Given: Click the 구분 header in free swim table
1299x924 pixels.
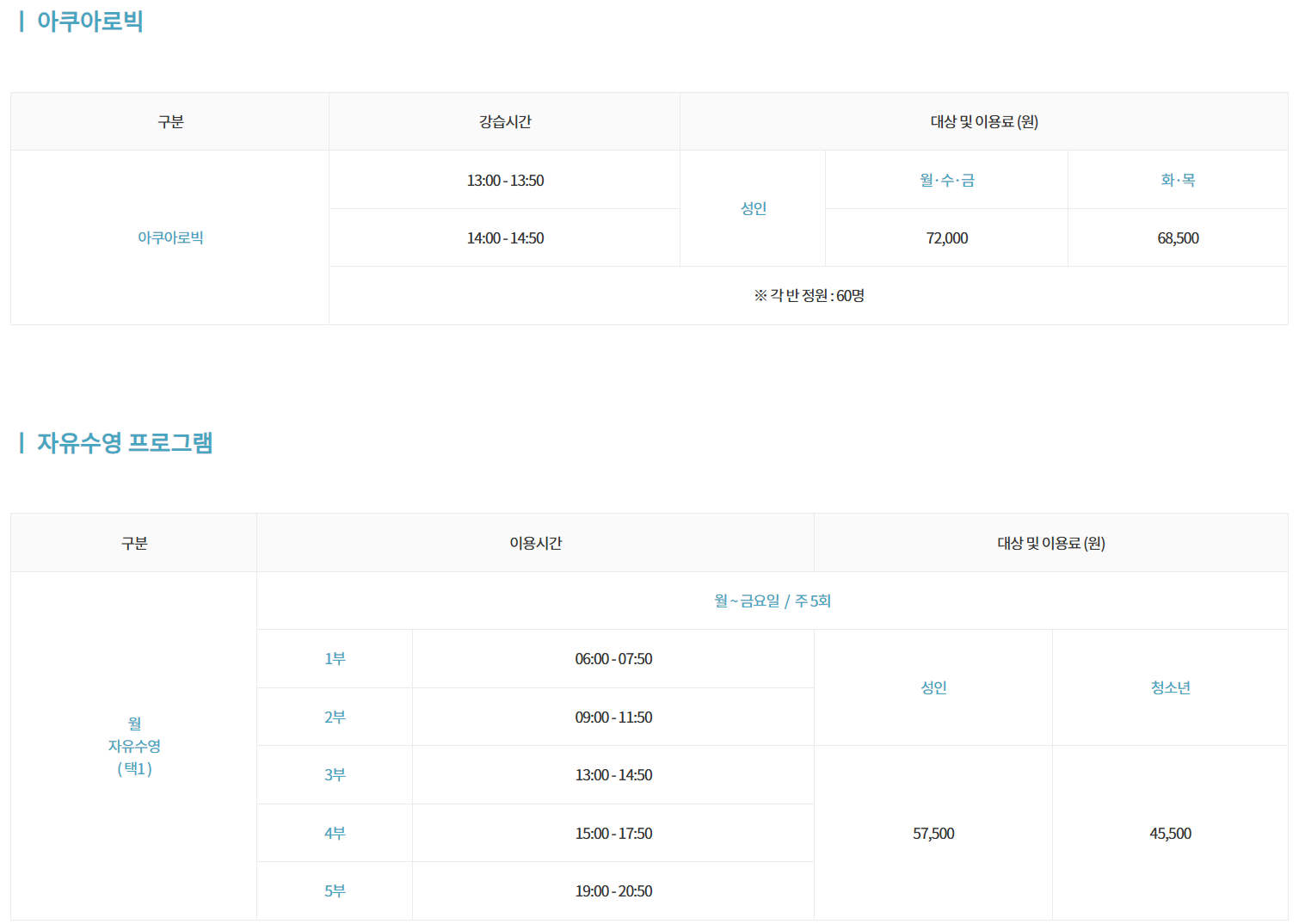Looking at the screenshot, I should click(x=134, y=544).
